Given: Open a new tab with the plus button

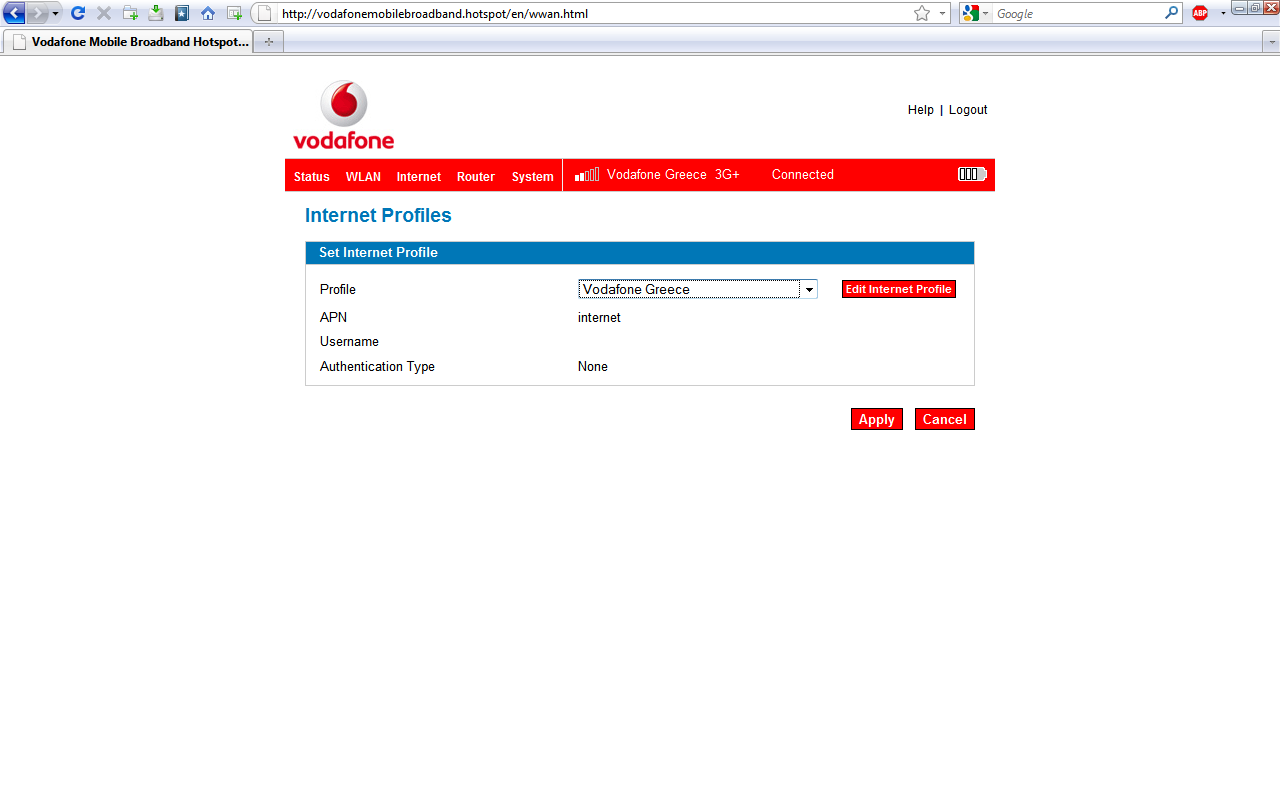Looking at the screenshot, I should 268,42.
